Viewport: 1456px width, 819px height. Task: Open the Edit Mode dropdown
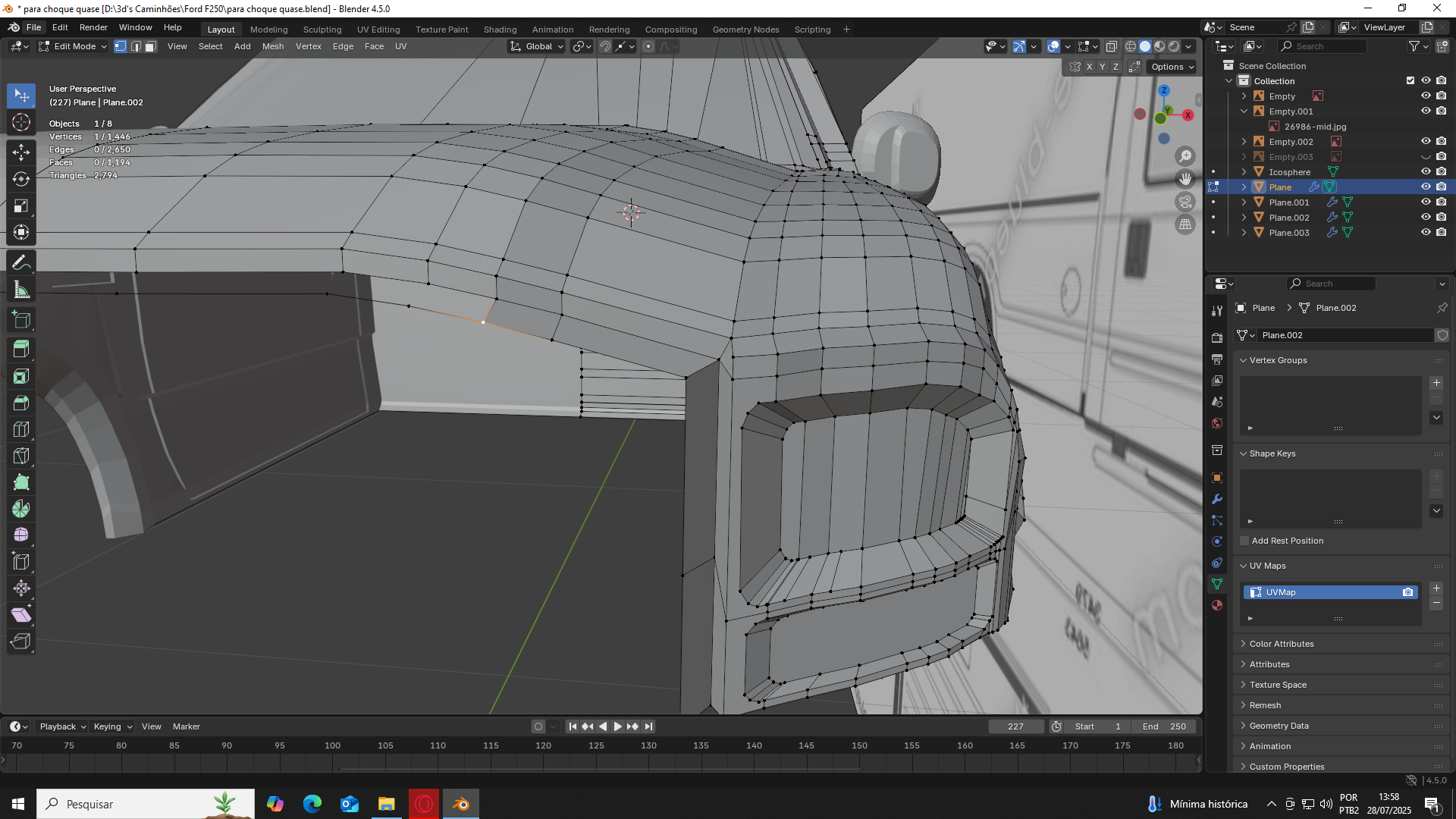[x=73, y=46]
